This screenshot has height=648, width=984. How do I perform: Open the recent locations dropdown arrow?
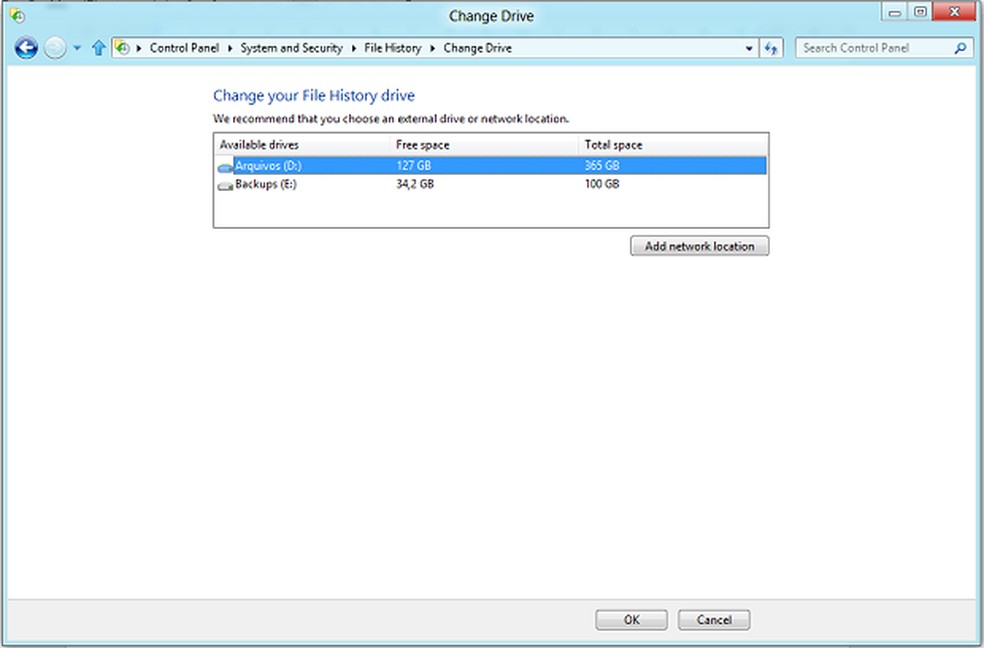pos(77,48)
